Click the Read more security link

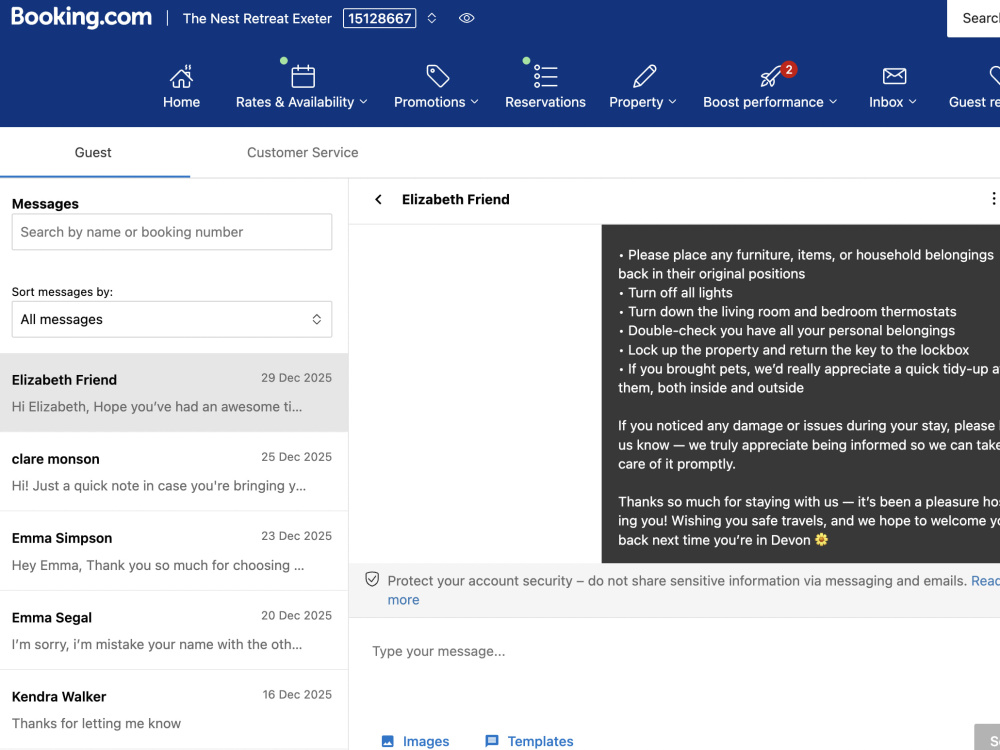click(985, 581)
